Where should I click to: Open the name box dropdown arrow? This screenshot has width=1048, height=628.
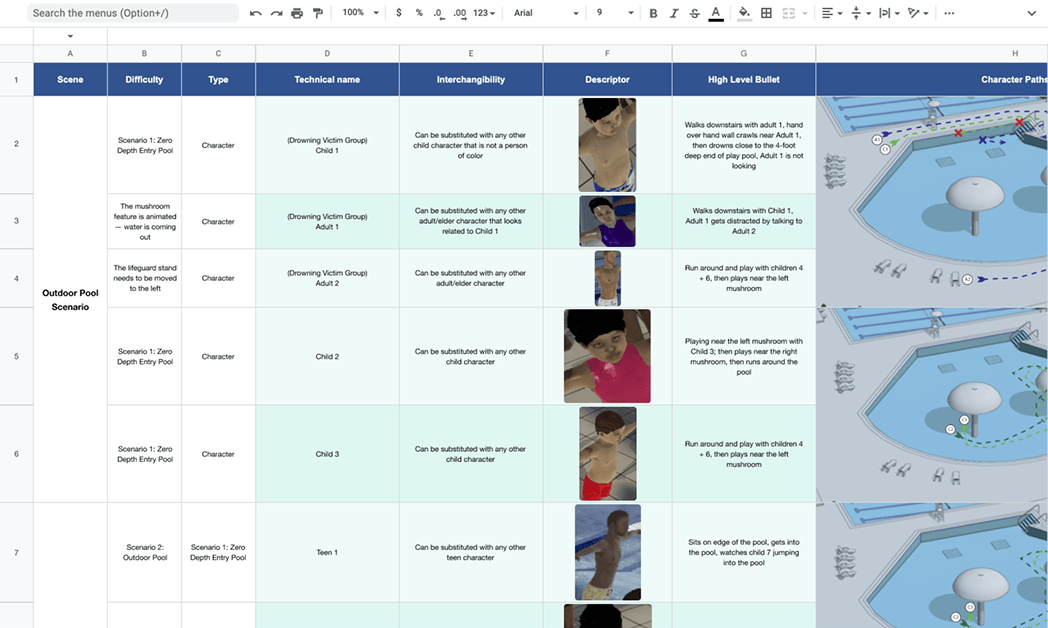[x=70, y=36]
